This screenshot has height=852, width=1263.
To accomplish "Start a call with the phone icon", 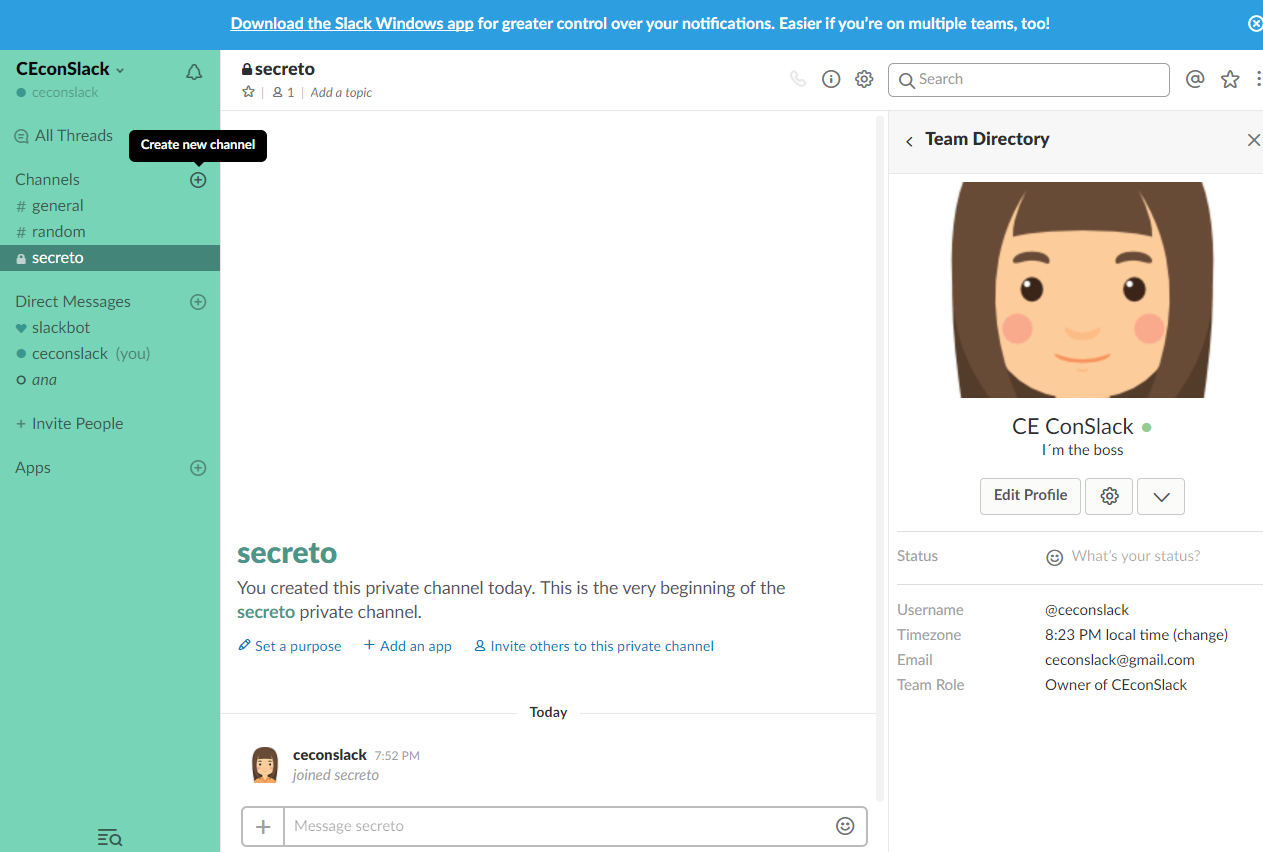I will pos(798,79).
